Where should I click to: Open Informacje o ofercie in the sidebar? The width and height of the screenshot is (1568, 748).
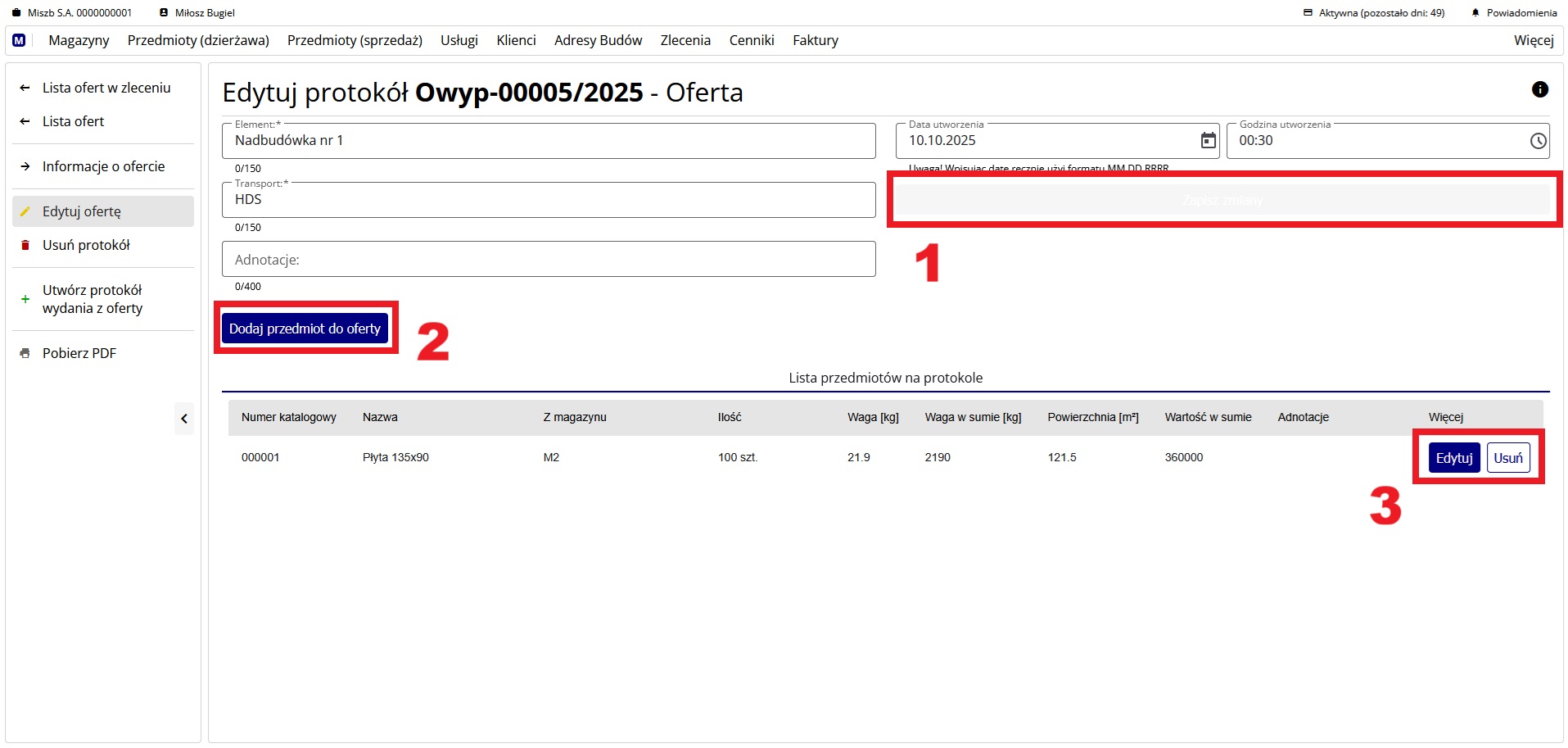(x=103, y=166)
